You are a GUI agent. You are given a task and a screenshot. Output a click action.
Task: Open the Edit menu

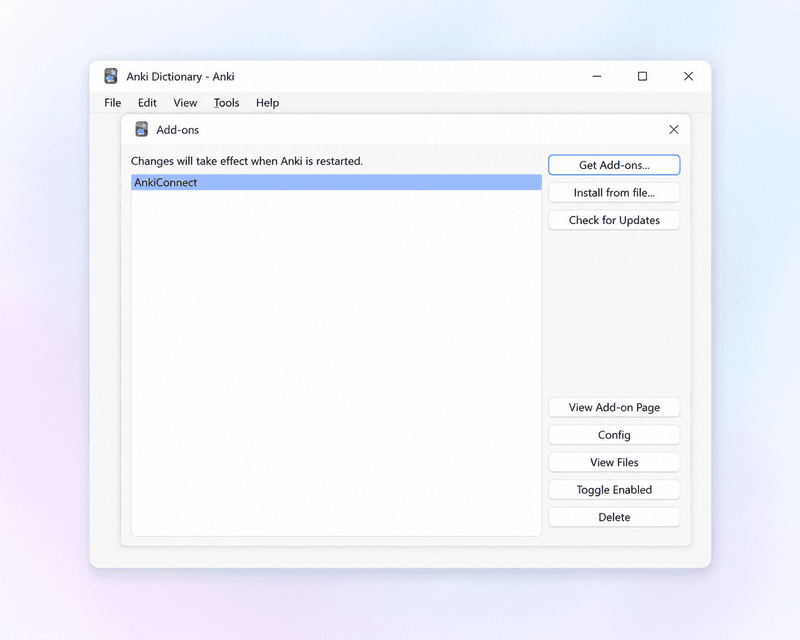click(147, 103)
